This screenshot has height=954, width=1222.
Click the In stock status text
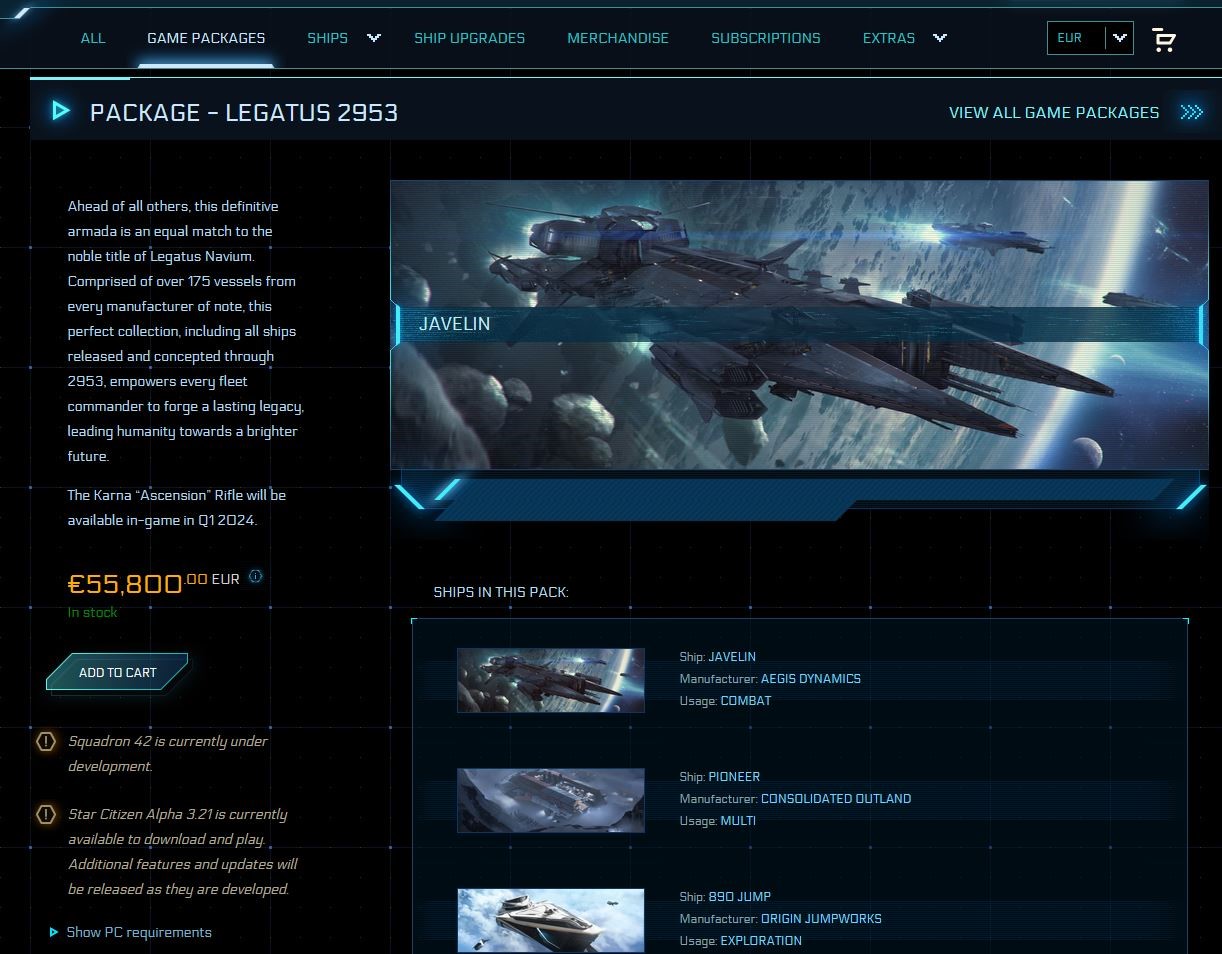point(92,612)
